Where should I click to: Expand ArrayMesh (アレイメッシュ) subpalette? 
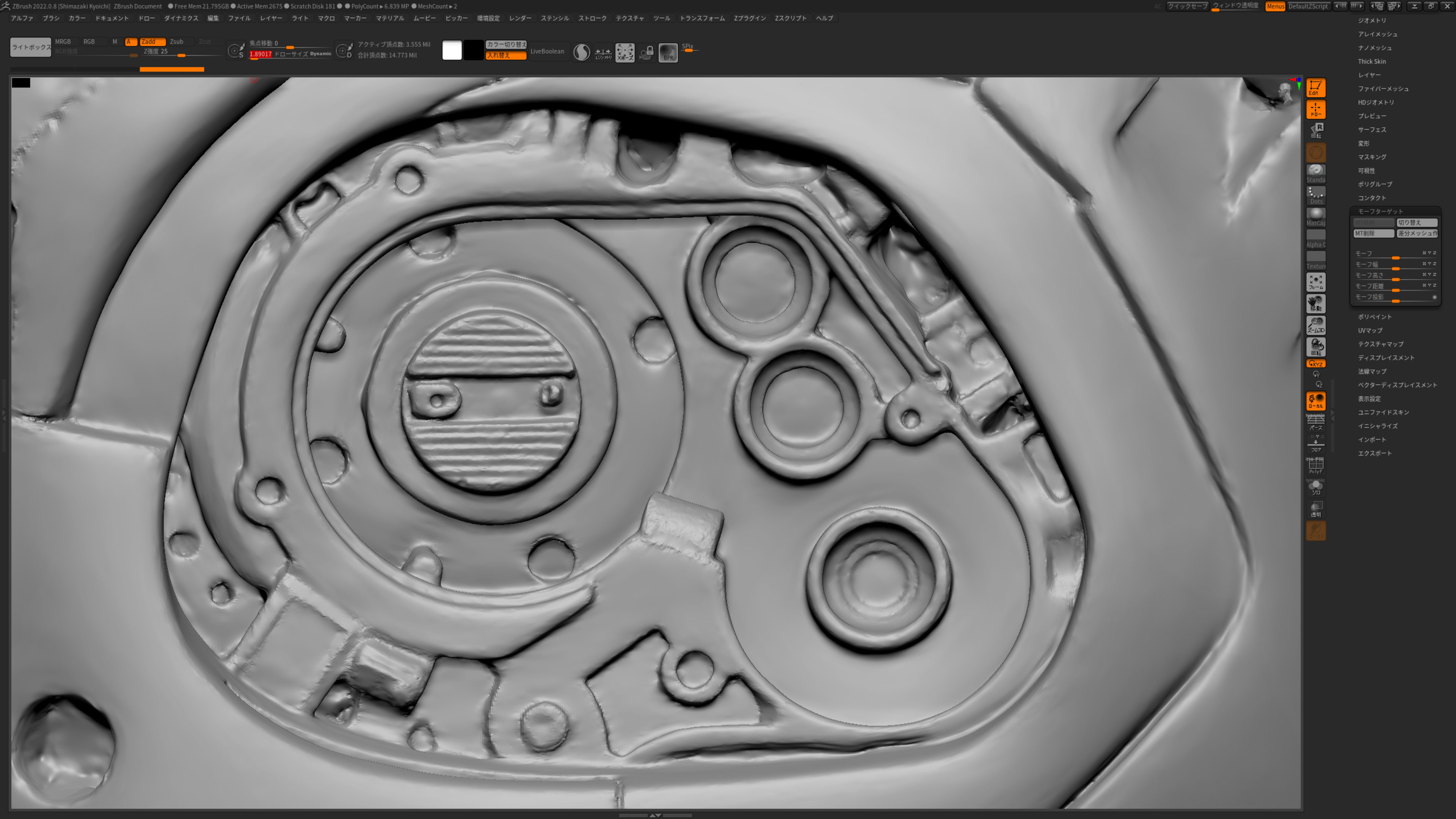pos(1378,34)
